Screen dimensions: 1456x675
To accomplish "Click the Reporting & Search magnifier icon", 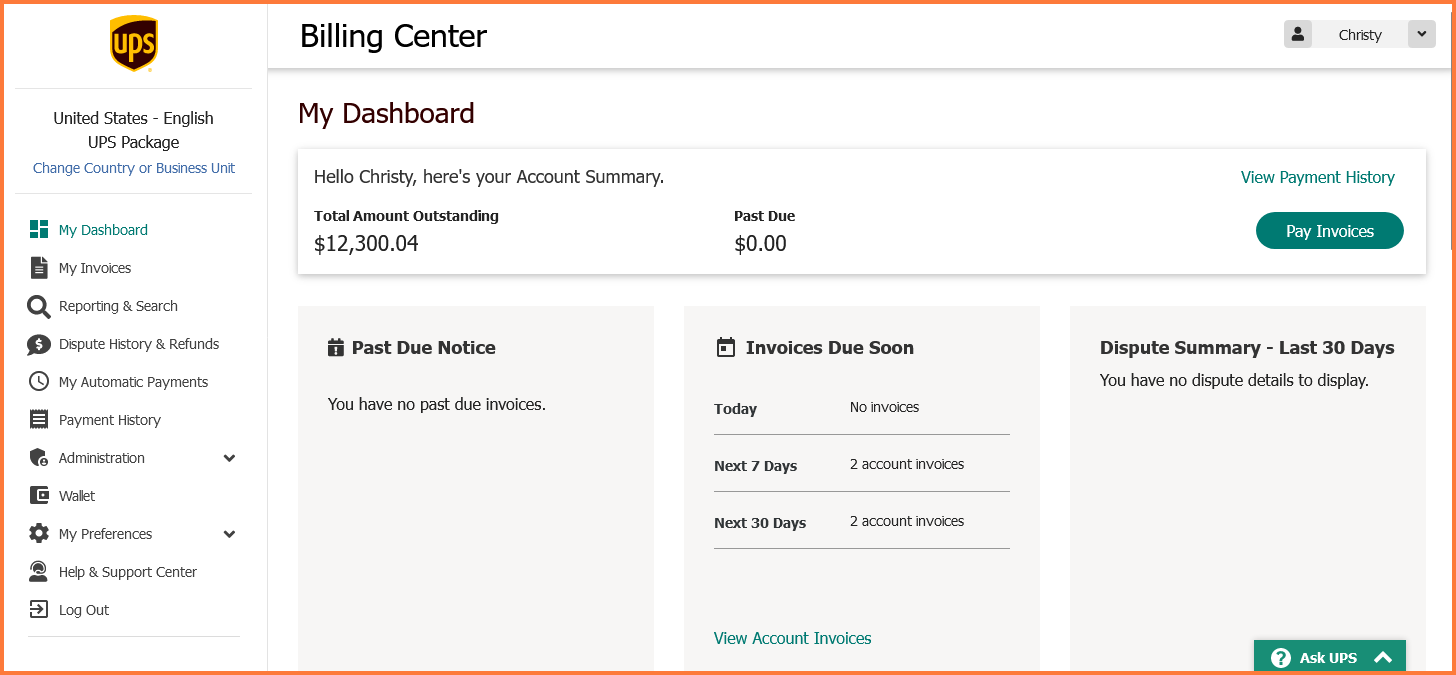I will point(39,306).
